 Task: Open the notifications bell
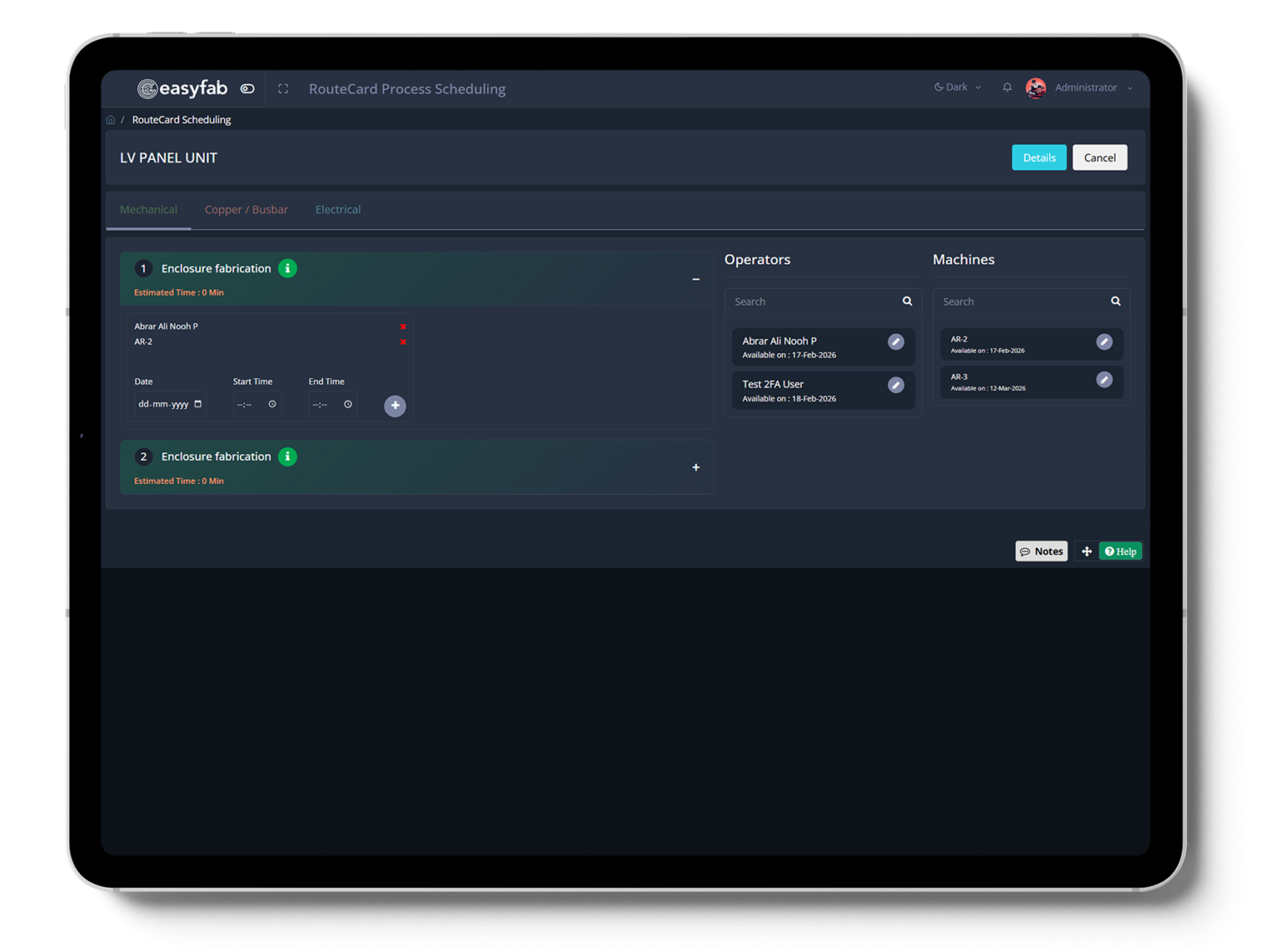pyautogui.click(x=1007, y=87)
